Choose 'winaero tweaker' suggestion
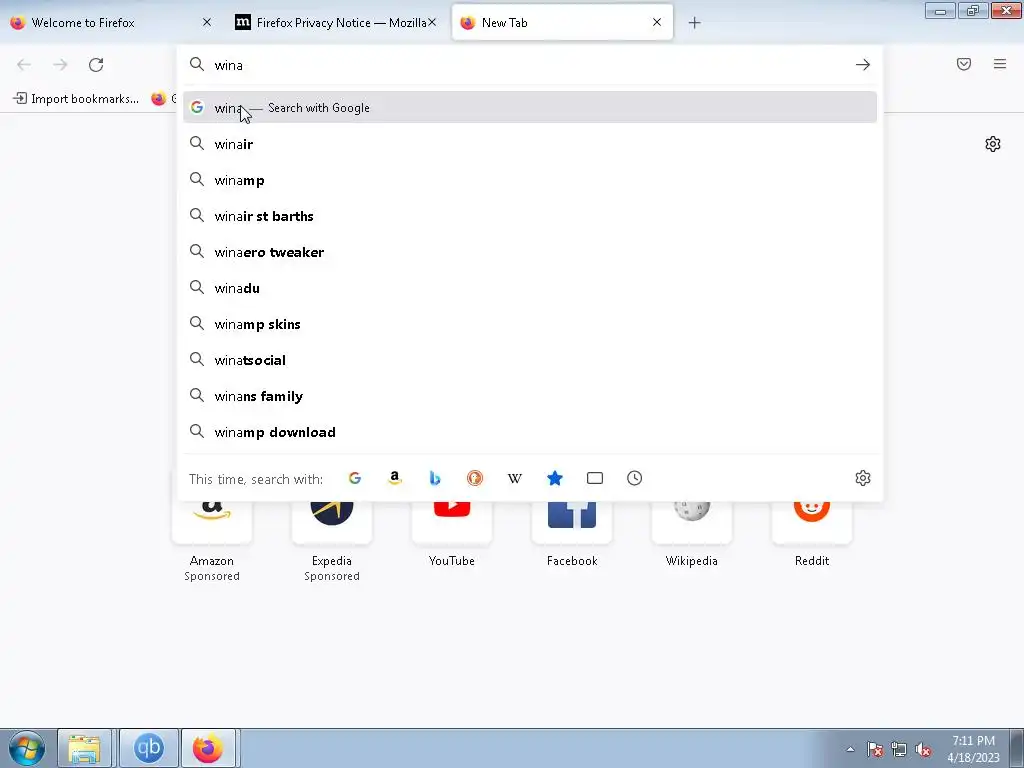The image size is (1024, 768). tap(530, 251)
